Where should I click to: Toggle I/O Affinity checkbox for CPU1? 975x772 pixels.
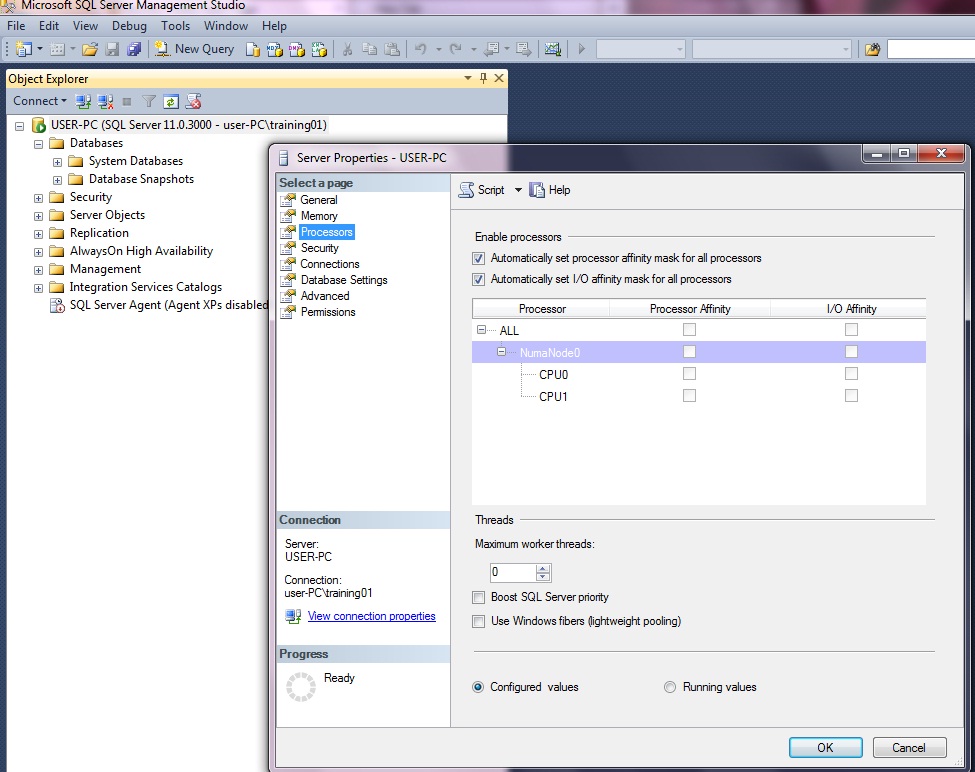(851, 395)
